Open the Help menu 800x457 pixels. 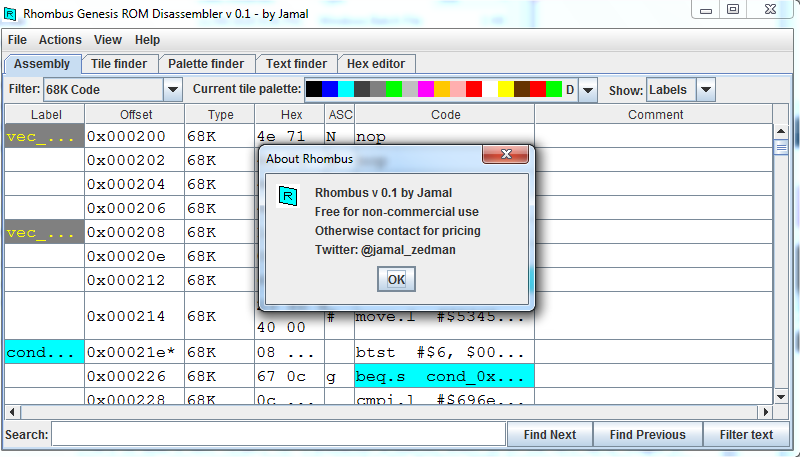pos(147,40)
